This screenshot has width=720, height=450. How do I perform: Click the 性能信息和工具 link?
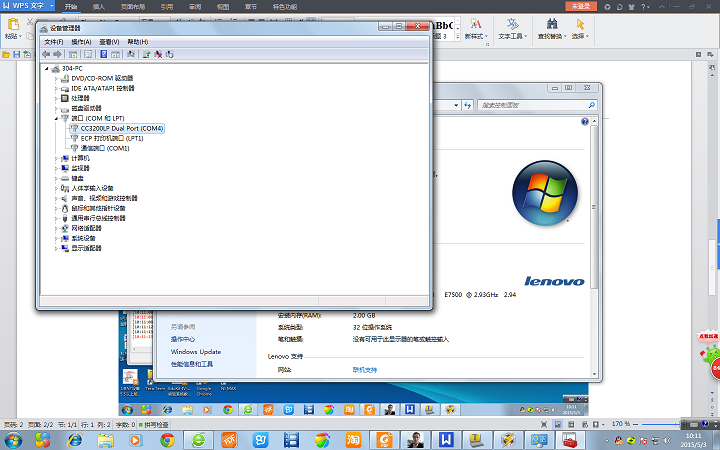pyautogui.click(x=192, y=364)
